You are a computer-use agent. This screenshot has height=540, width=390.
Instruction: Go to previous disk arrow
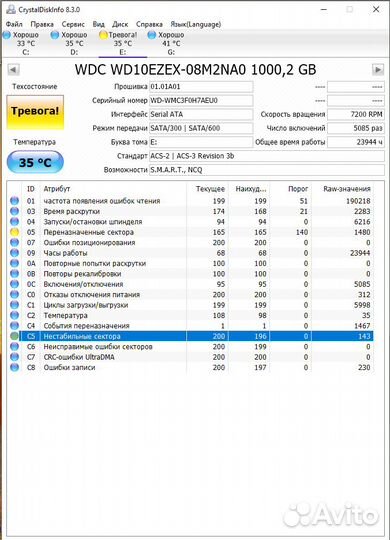[x=13, y=70]
